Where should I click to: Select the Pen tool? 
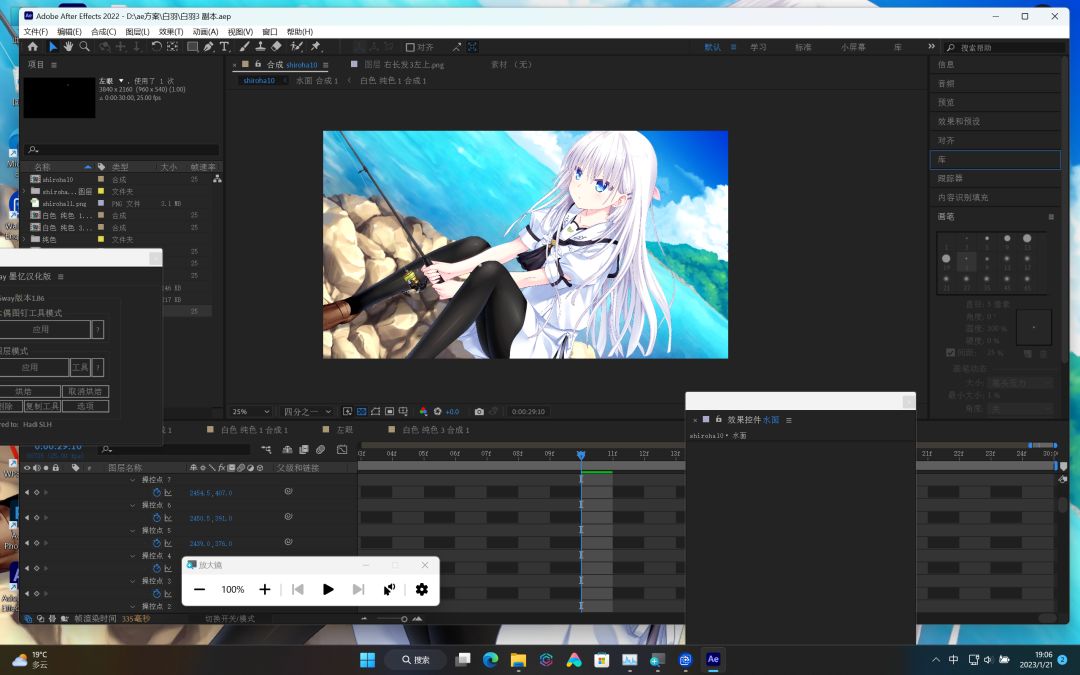pos(208,47)
